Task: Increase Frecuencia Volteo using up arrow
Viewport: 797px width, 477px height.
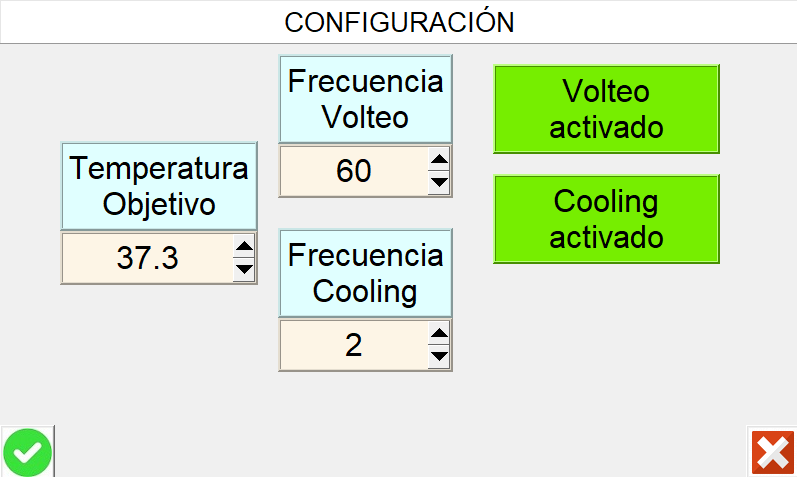Action: pyautogui.click(x=438, y=161)
